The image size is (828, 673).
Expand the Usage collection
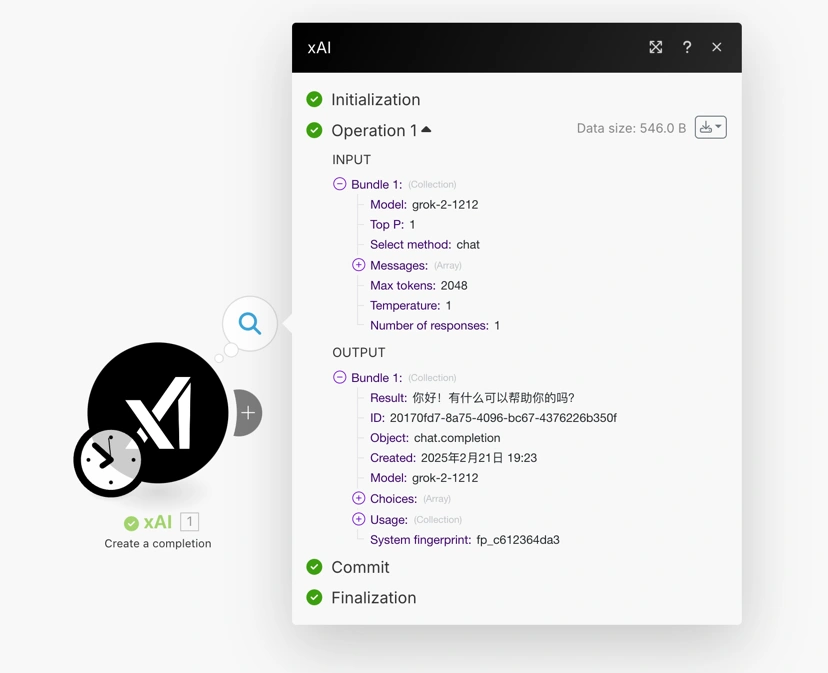(359, 519)
